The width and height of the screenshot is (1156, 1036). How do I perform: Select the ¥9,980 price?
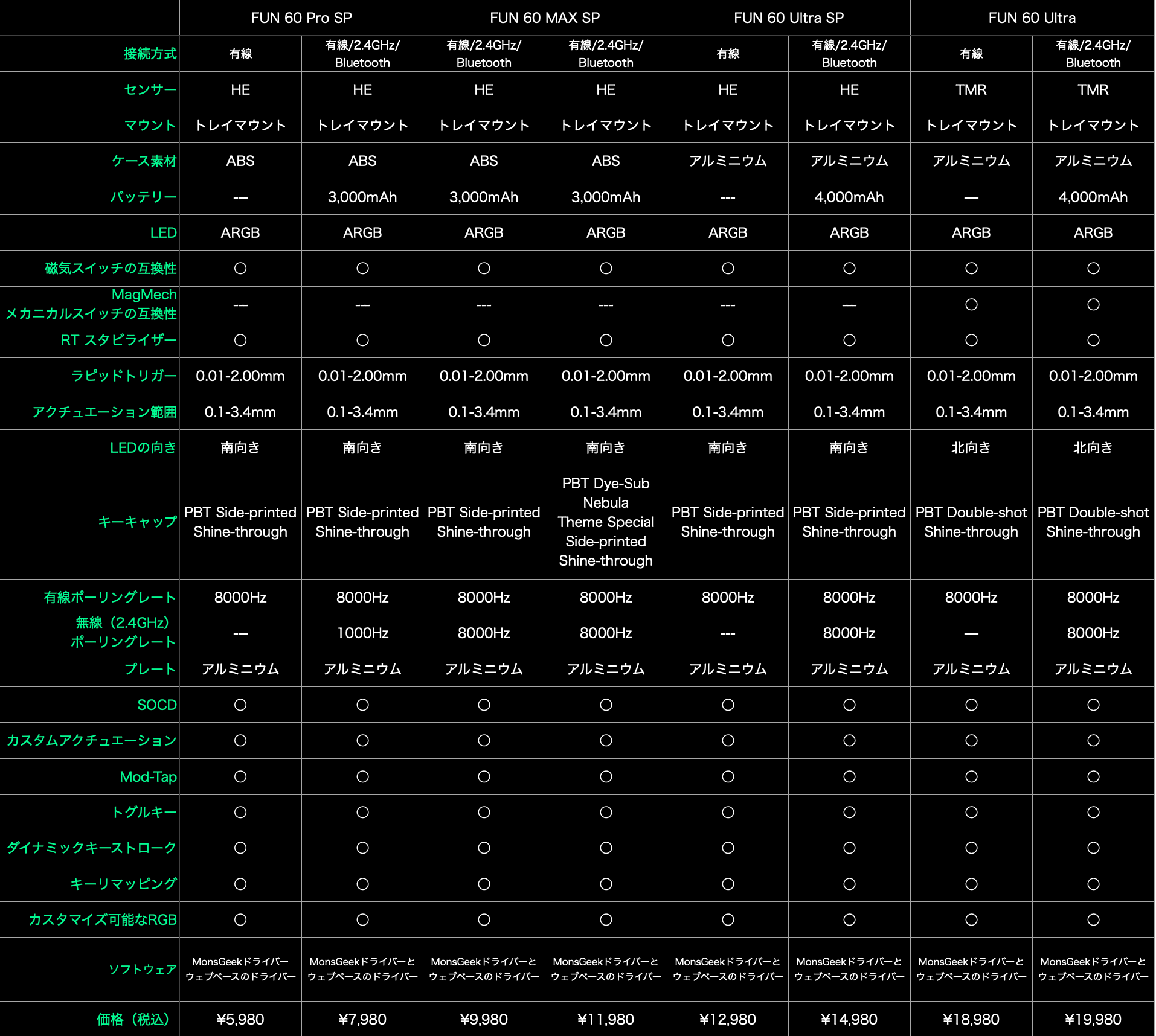coord(484,1019)
